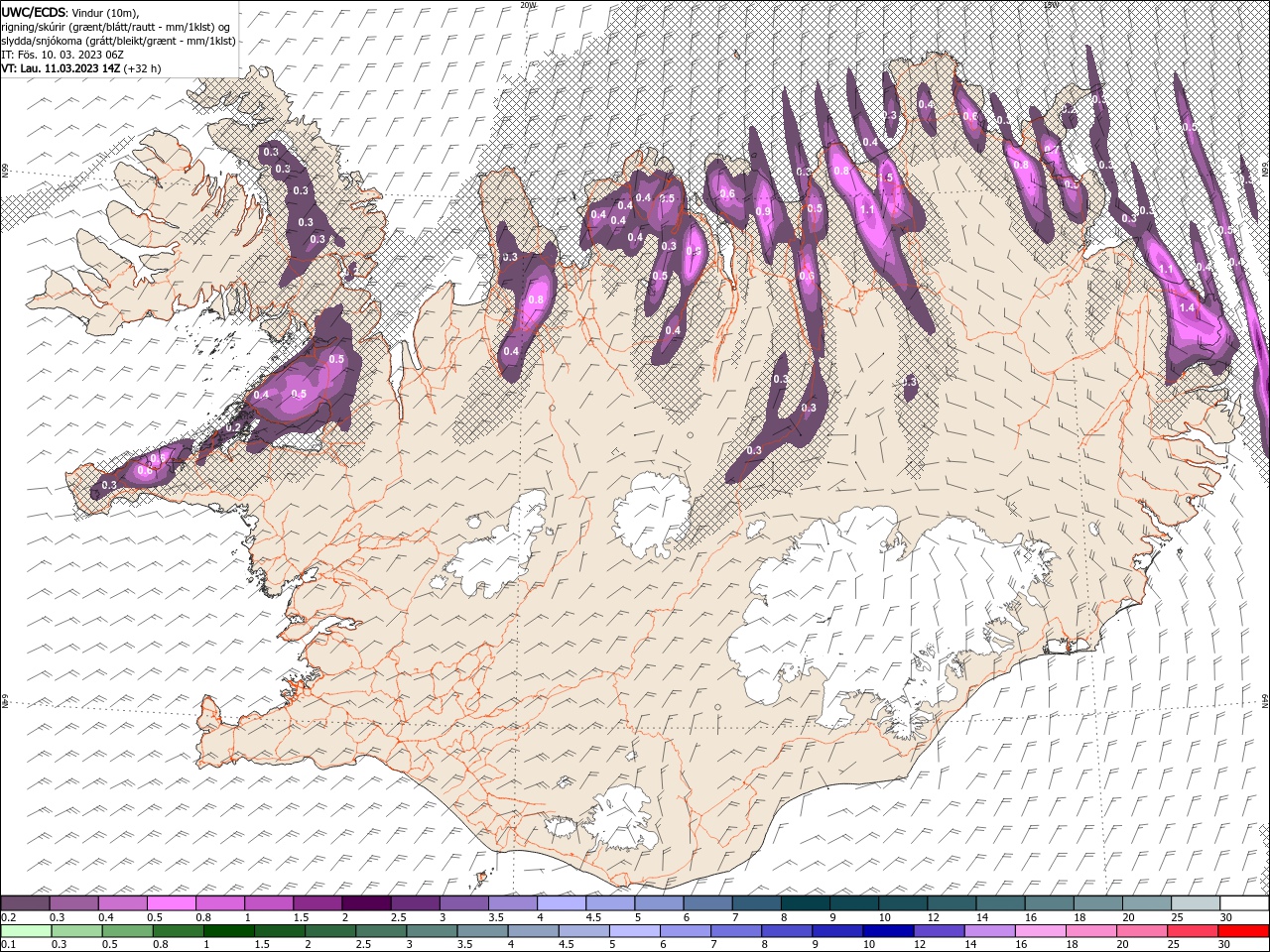Select deep blue lower legend swatch 10–12

888,931
